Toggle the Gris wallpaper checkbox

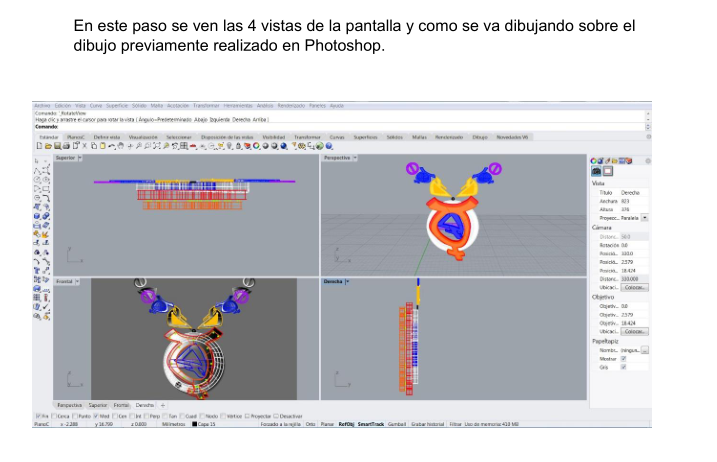coord(623,367)
